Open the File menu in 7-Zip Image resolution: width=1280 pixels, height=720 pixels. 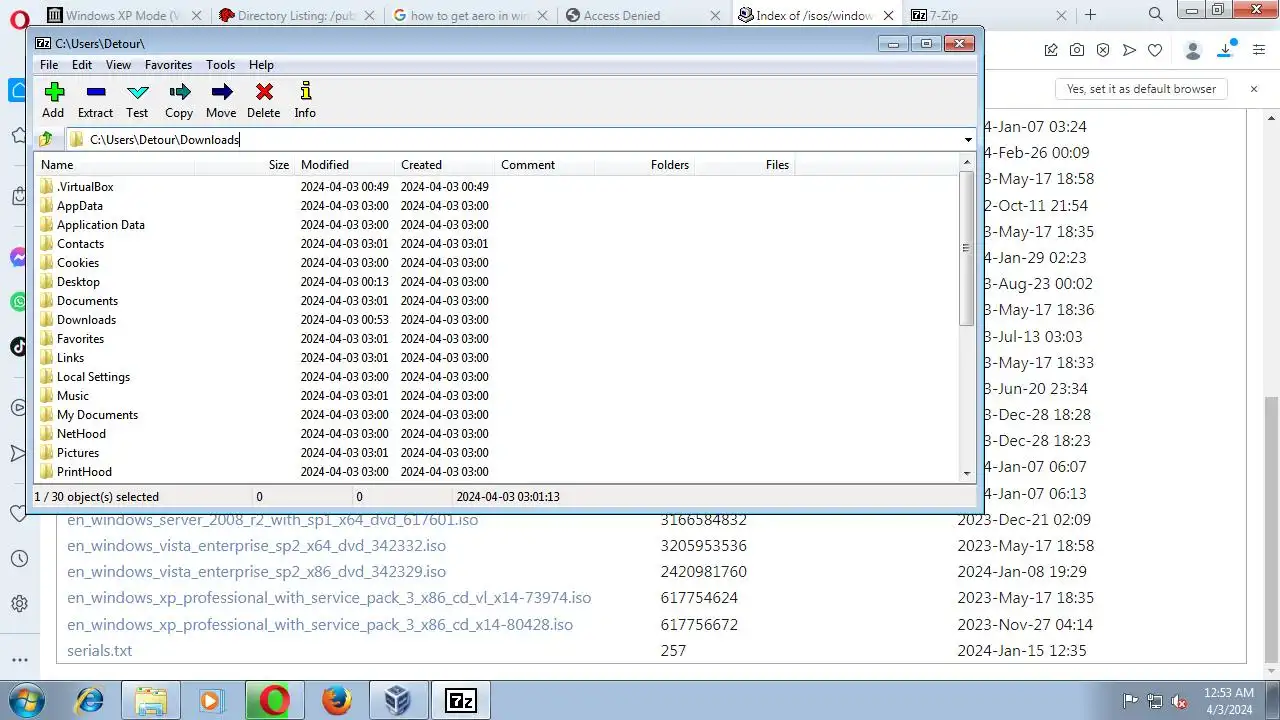[x=49, y=65]
